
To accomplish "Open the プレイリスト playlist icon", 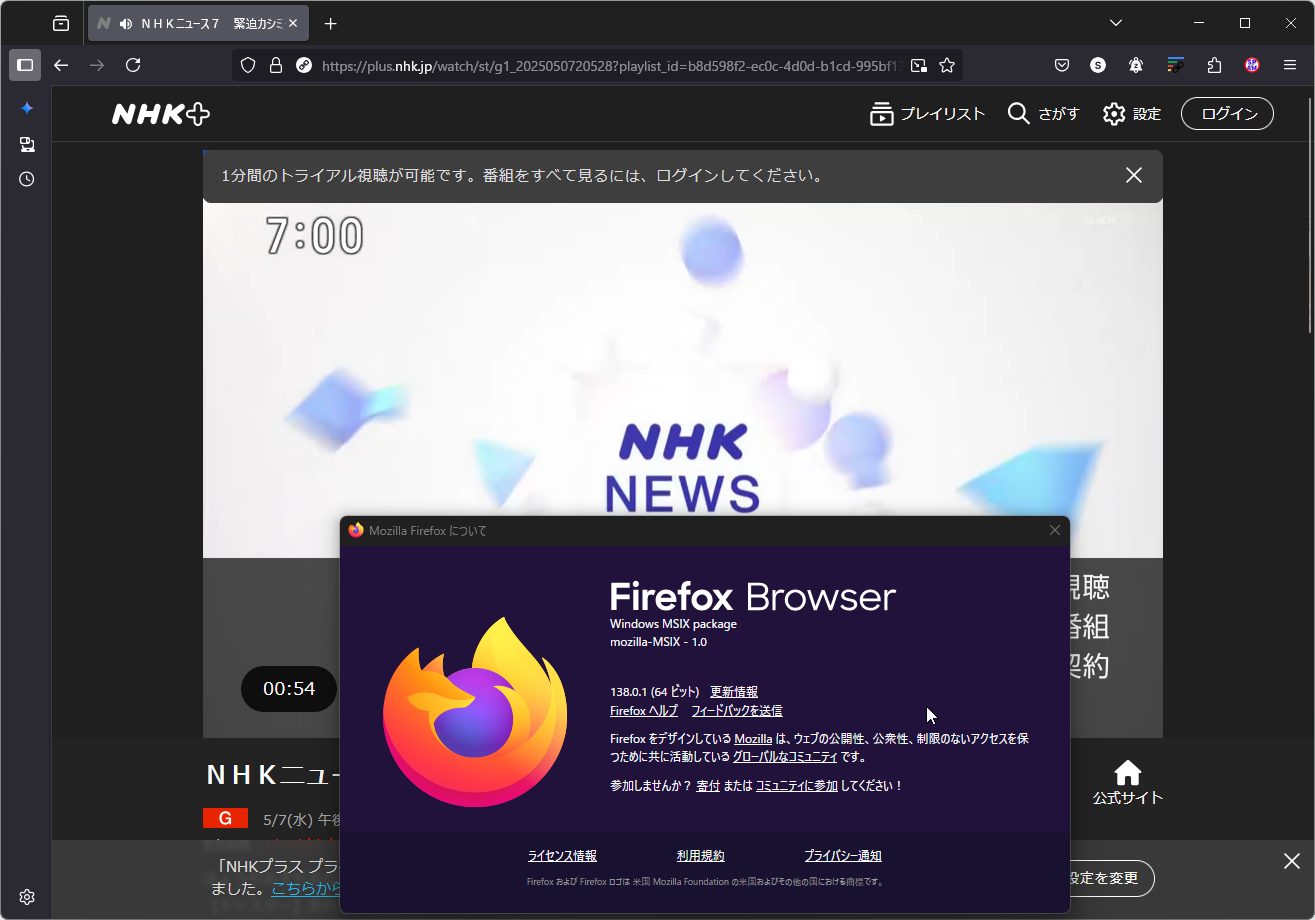I will [881, 113].
